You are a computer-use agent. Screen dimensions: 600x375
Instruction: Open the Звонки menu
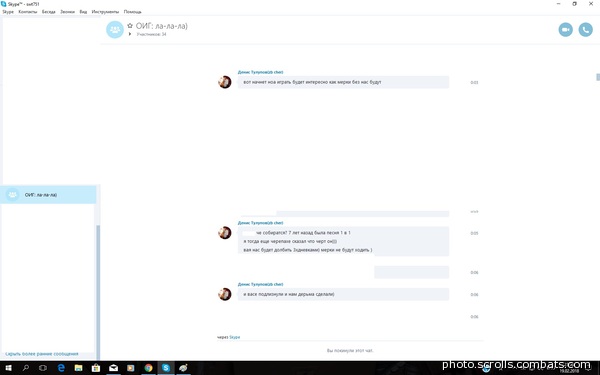(67, 12)
